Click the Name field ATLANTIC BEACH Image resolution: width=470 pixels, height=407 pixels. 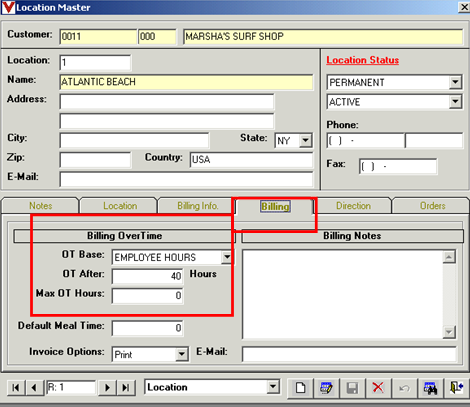tap(186, 82)
